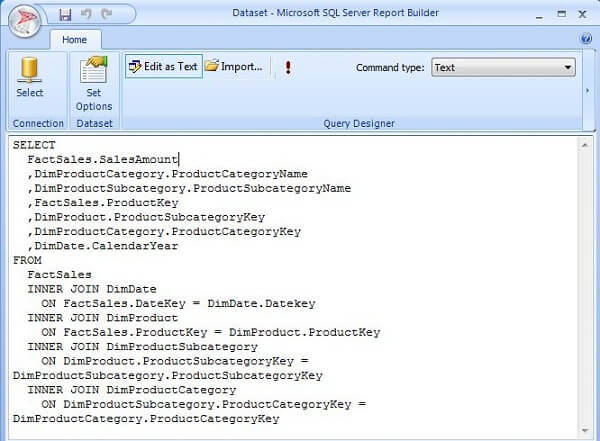The width and height of the screenshot is (600, 441).
Task: Click the Import query button
Action: tap(234, 67)
